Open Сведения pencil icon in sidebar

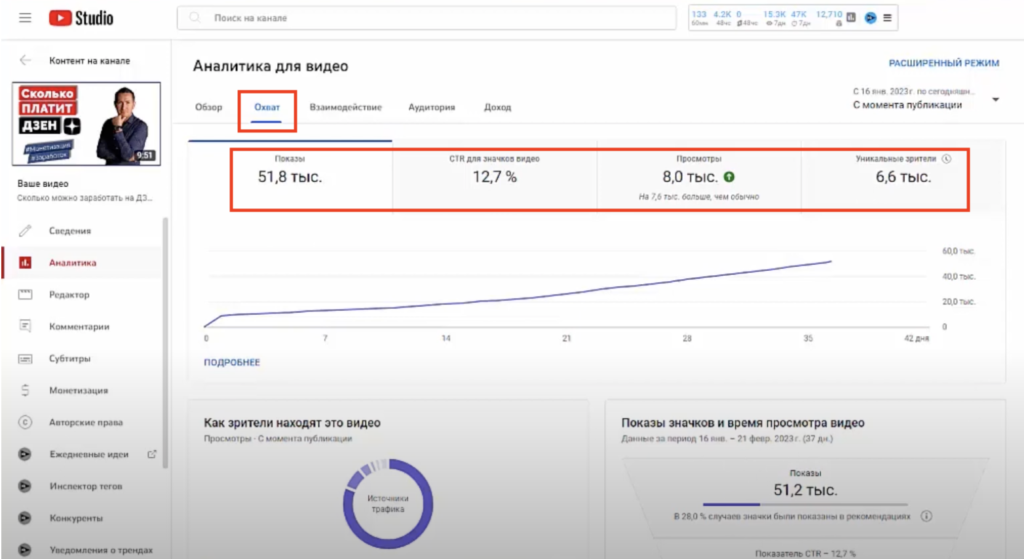click(x=26, y=231)
